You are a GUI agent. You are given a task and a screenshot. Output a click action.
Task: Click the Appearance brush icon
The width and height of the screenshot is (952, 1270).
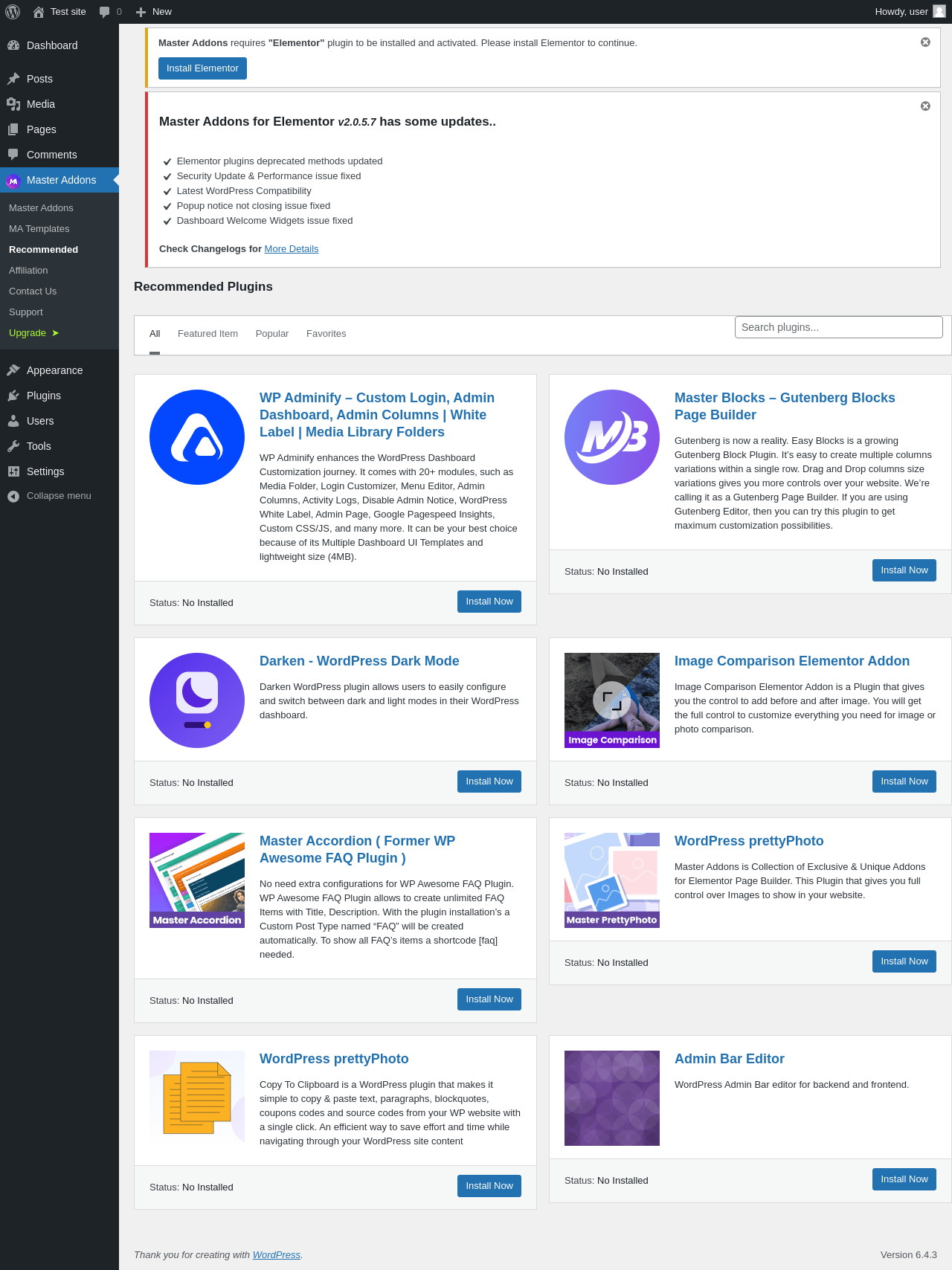click(13, 370)
